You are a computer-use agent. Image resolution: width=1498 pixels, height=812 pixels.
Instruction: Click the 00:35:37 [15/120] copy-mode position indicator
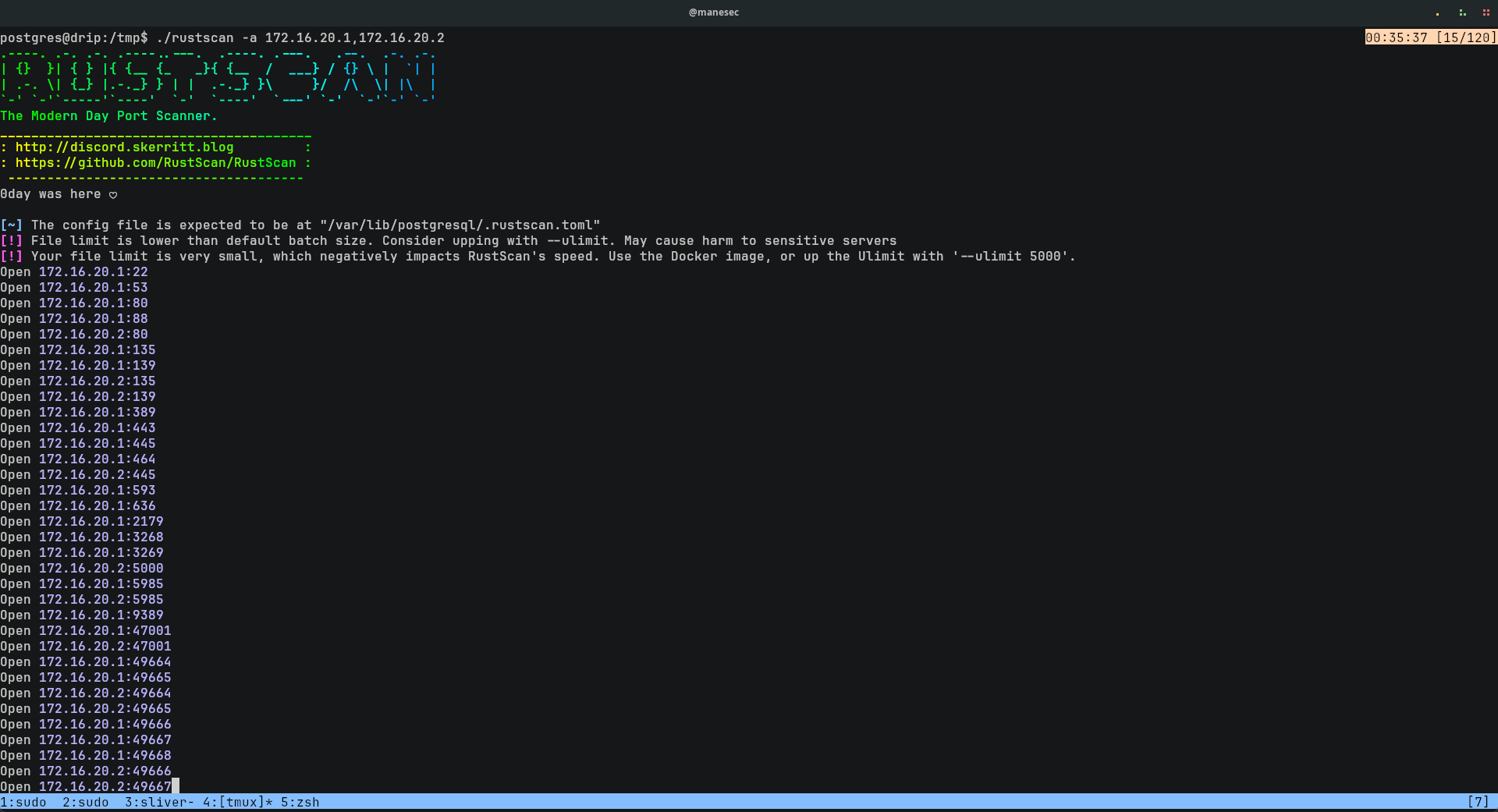[1431, 37]
